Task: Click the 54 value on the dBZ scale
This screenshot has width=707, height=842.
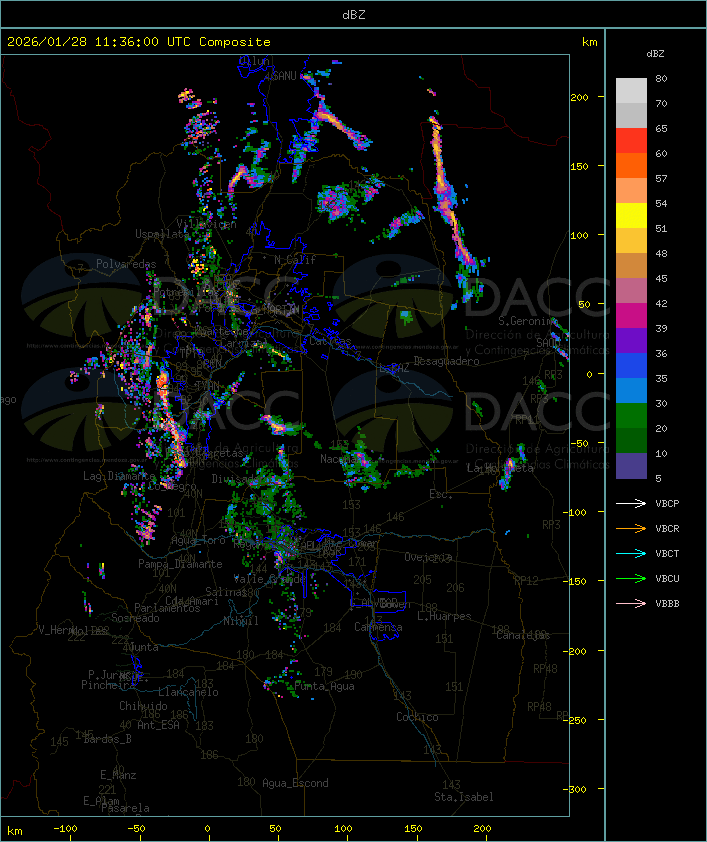Action: point(661,204)
